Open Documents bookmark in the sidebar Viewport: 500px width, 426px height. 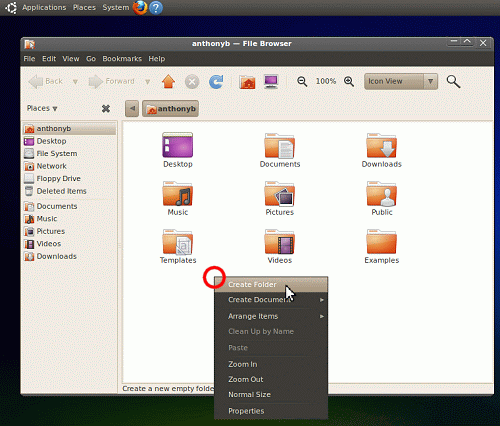click(69, 206)
